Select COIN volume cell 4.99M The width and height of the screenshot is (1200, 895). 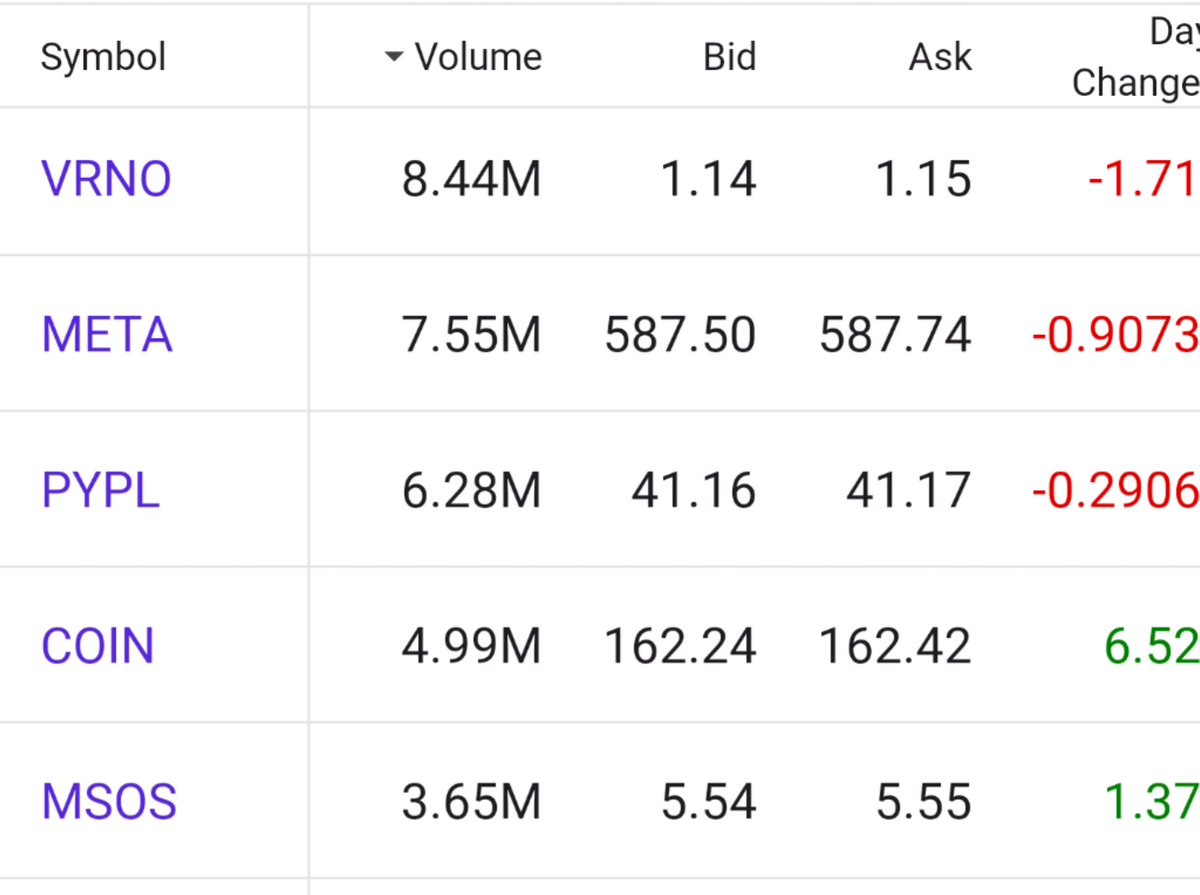472,646
